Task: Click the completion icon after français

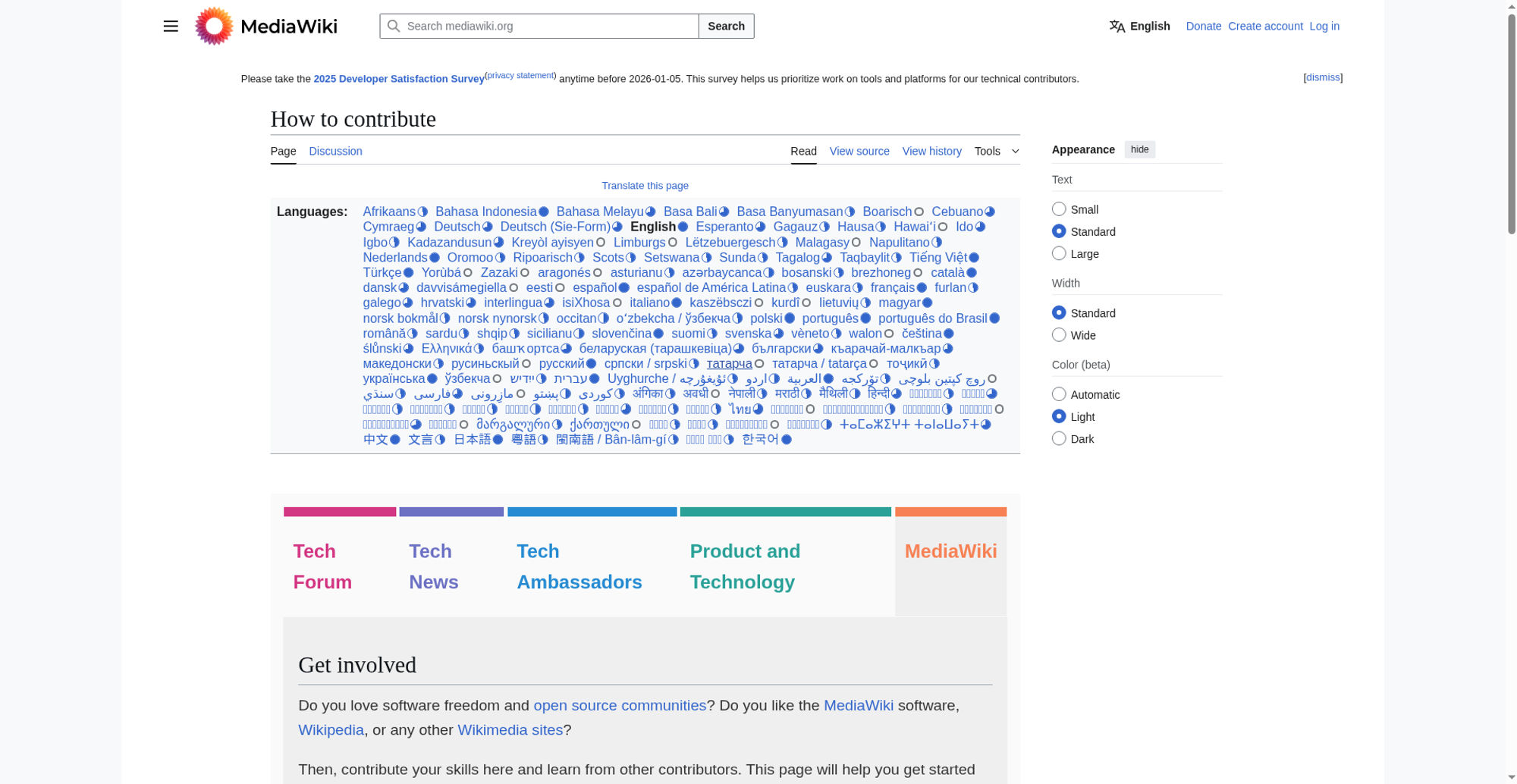Action: 922,288
